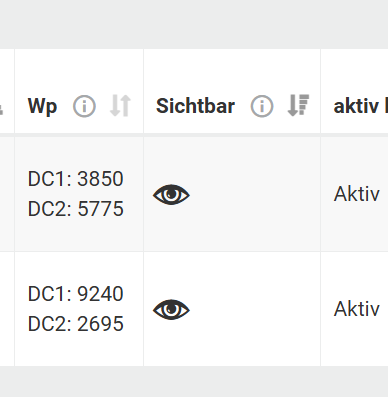The width and height of the screenshot is (388, 397).
Task: Click the Wp column header label
Action: 43,107
